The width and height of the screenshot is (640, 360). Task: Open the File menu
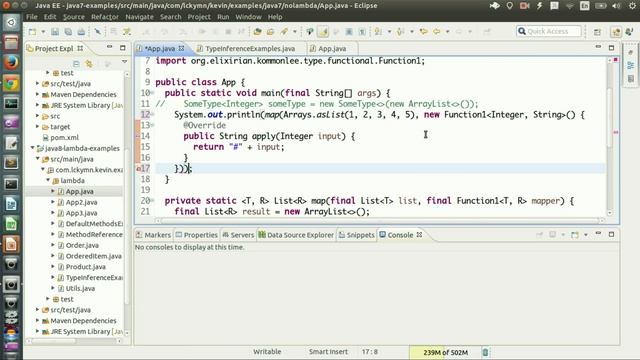coord(31,17)
